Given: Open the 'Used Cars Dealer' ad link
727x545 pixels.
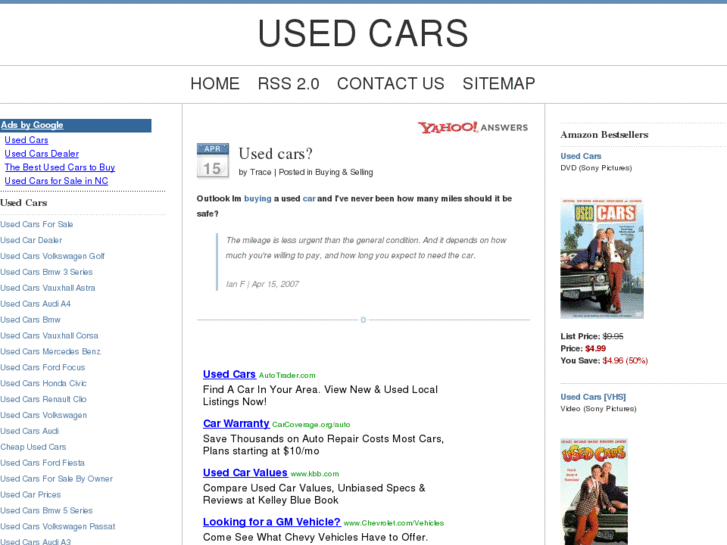Looking at the screenshot, I should point(42,154).
